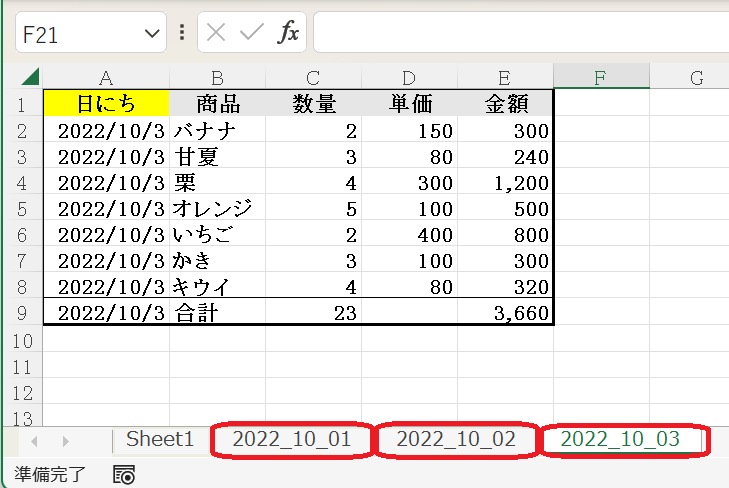The height and width of the screenshot is (488, 729).
Task: Select the total quantity cell 23
Action: pyautogui.click(x=313, y=312)
